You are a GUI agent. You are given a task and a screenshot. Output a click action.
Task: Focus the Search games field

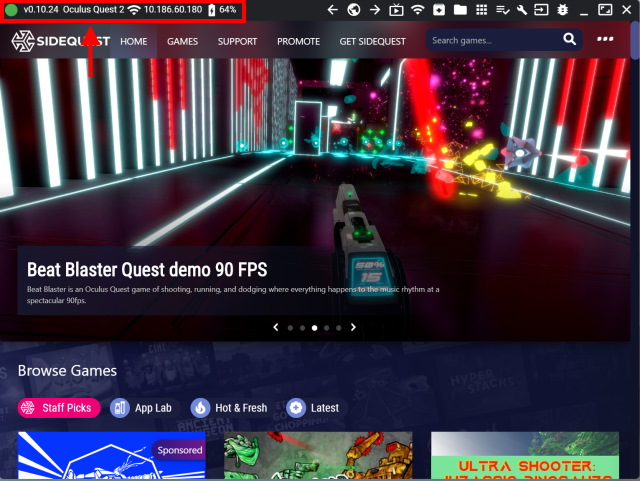pos(504,40)
